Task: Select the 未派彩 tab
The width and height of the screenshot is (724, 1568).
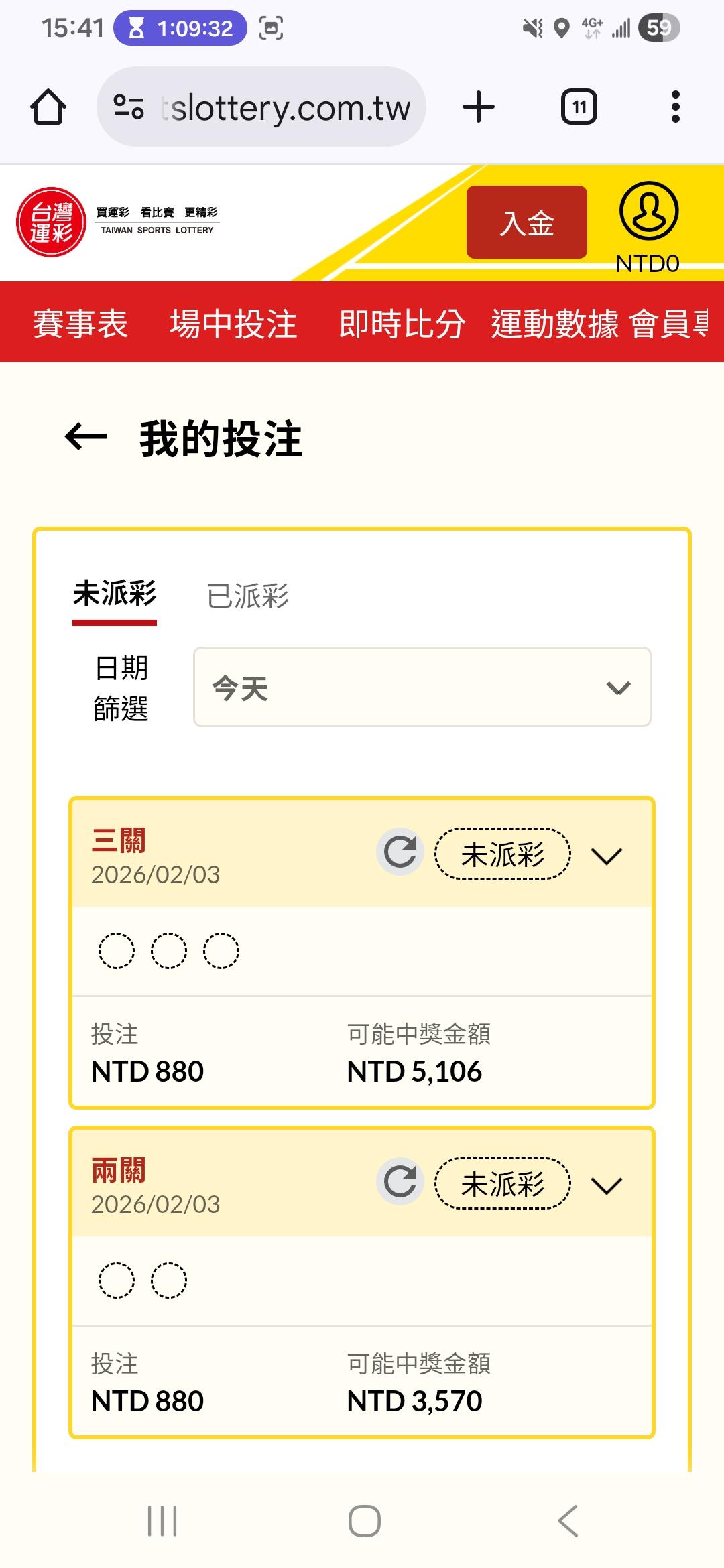Action: point(115,594)
